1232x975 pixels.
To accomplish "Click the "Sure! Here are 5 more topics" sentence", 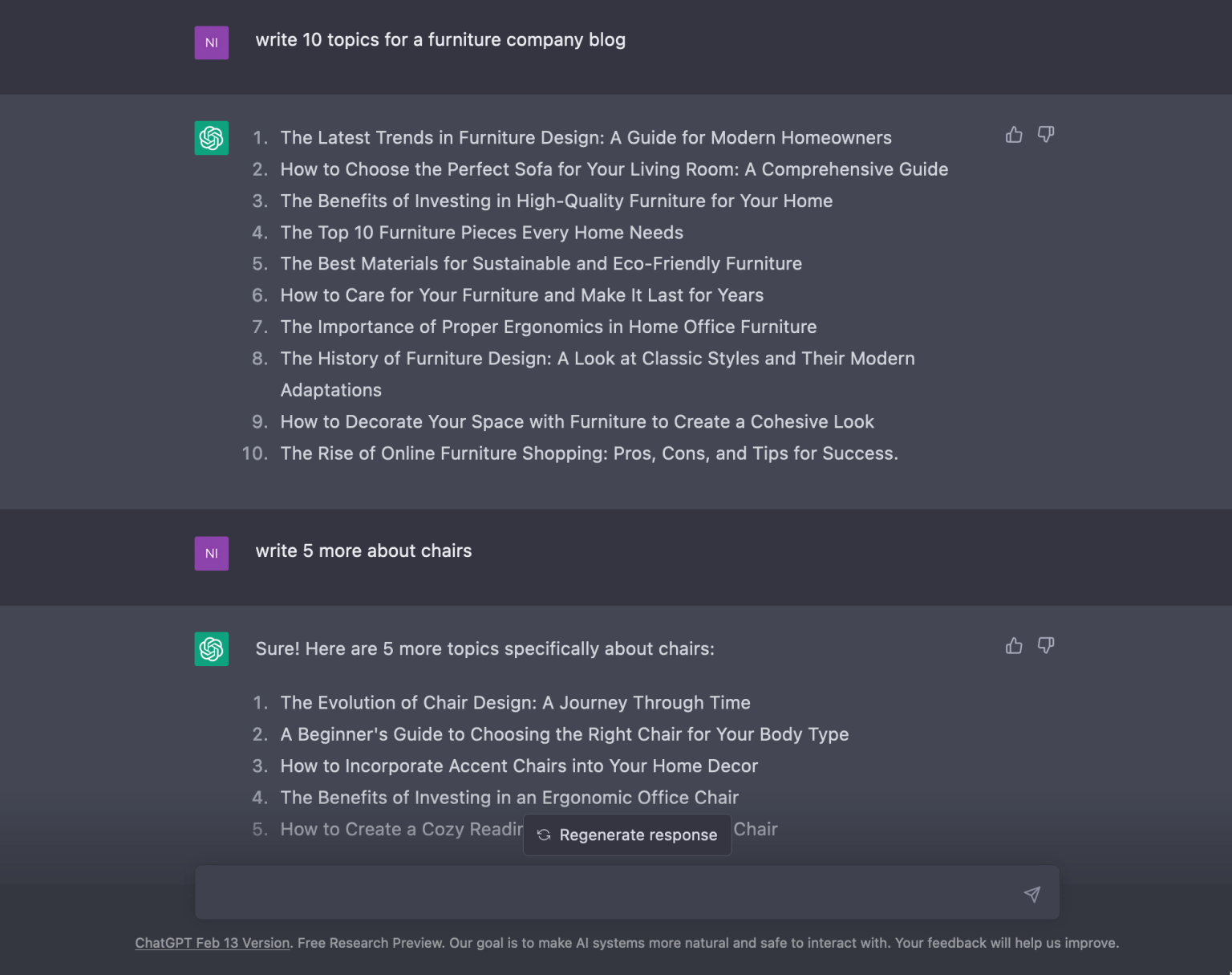I will pos(484,649).
